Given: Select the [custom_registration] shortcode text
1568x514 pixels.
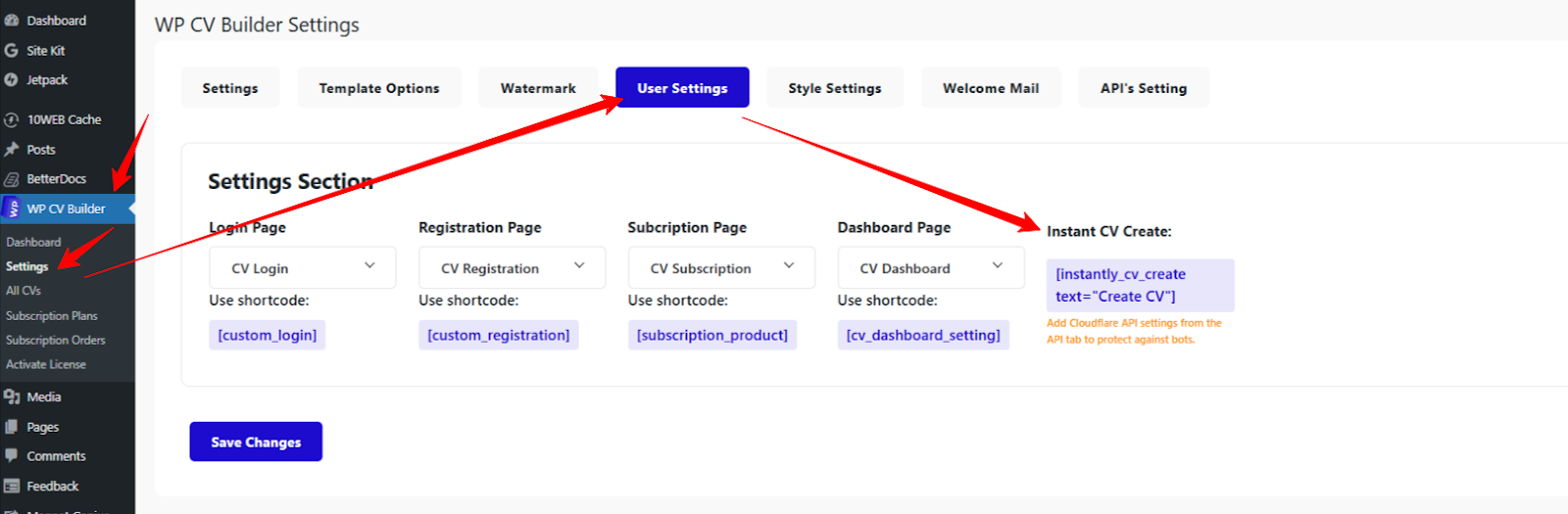Looking at the screenshot, I should pos(499,335).
